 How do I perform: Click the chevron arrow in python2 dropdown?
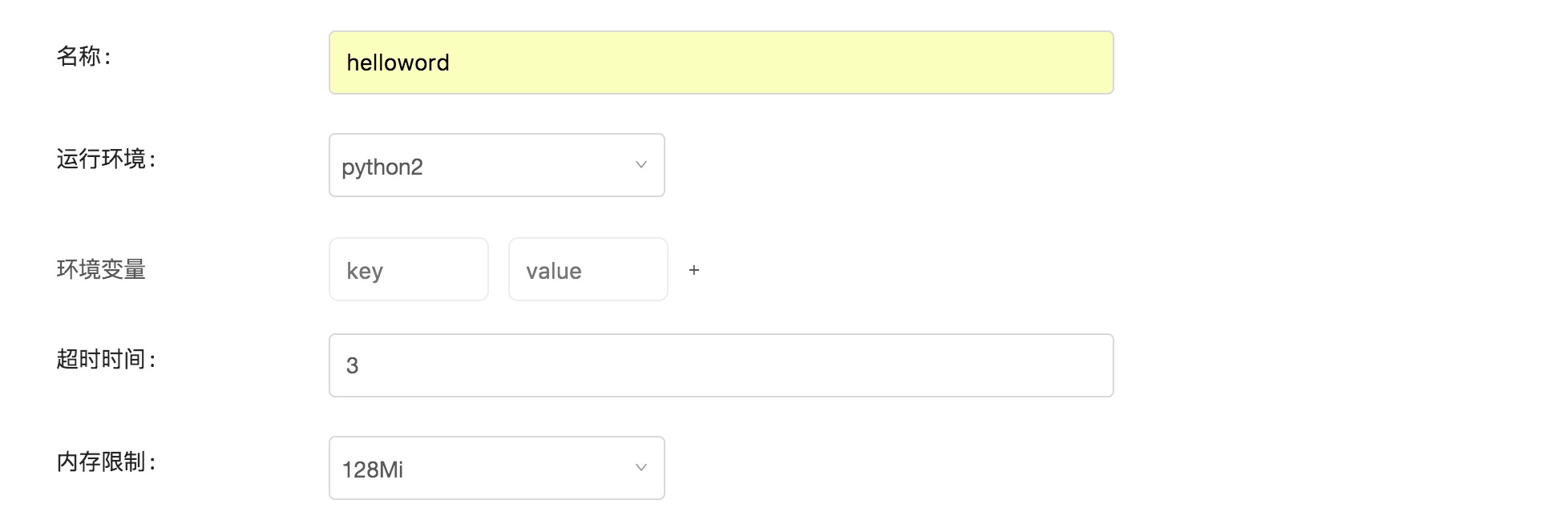pyautogui.click(x=641, y=165)
